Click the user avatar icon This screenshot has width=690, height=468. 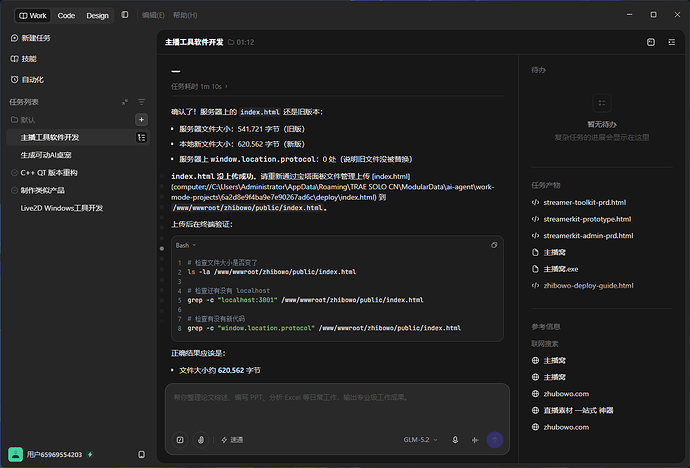pyautogui.click(x=15, y=454)
